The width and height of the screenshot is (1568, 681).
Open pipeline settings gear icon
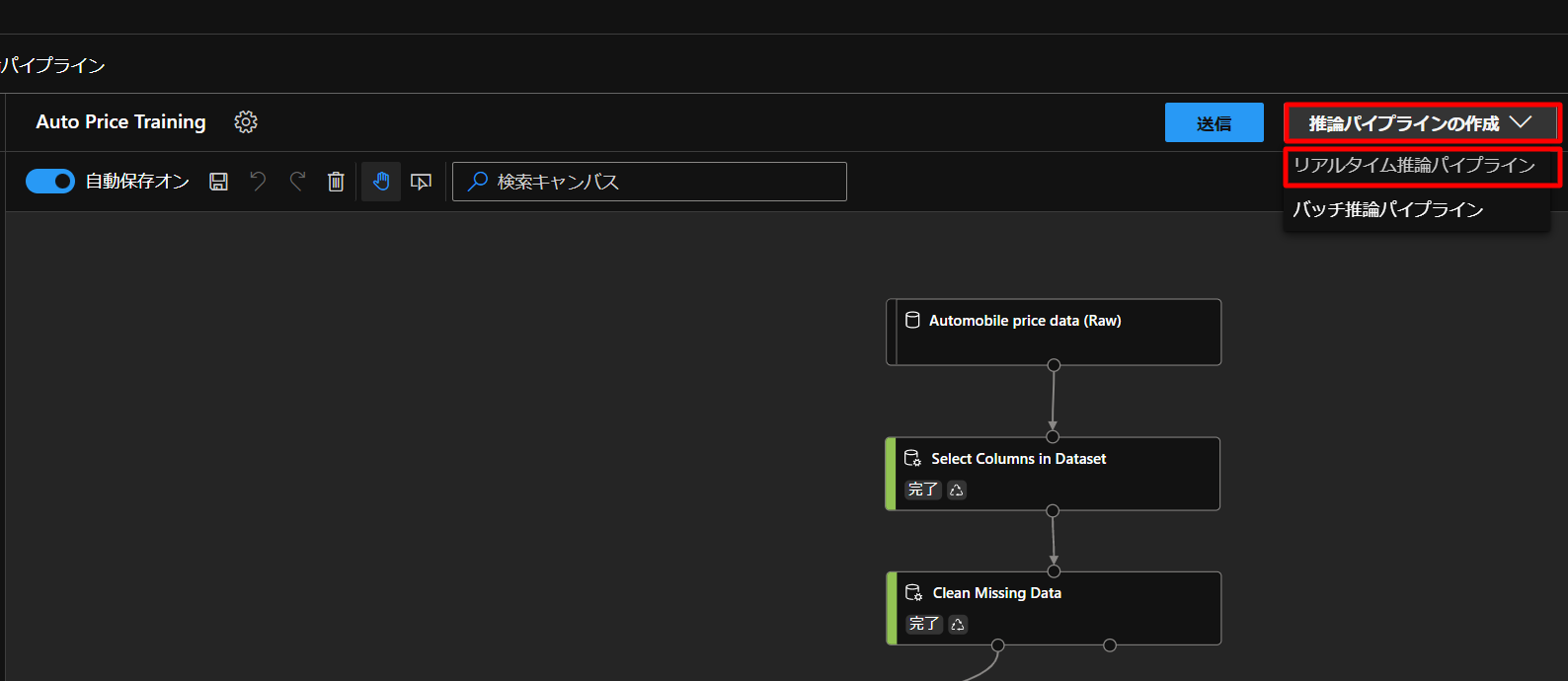pos(245,121)
